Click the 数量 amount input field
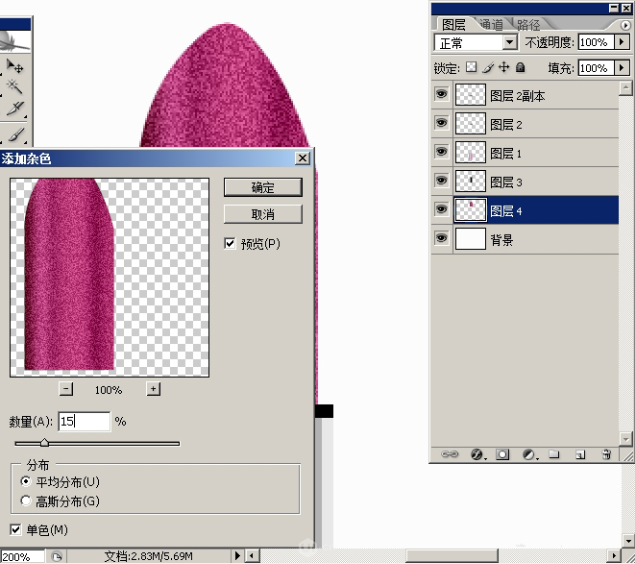Viewport: 635px width, 564px height. point(84,421)
